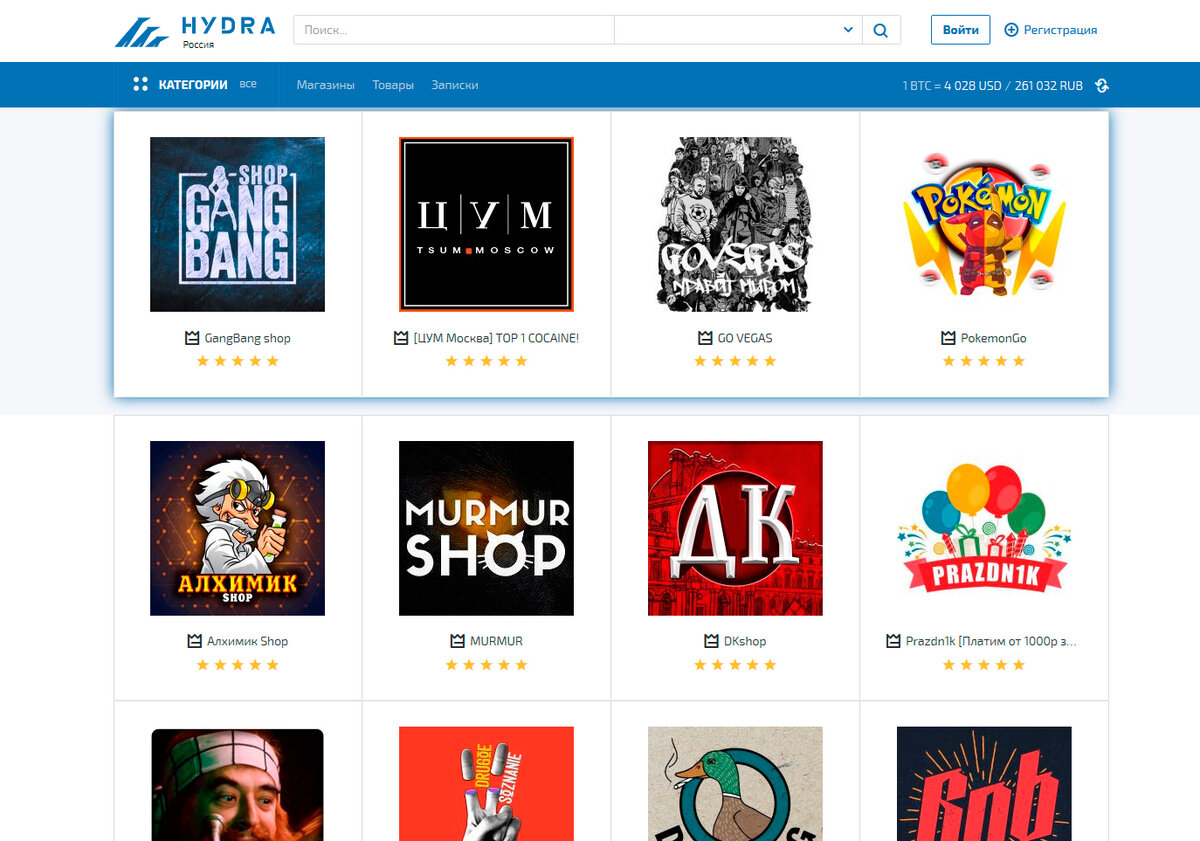Viewport: 1200px width, 841px height.
Task: Click the MURMUR SHOP black logo image
Action: tap(486, 528)
